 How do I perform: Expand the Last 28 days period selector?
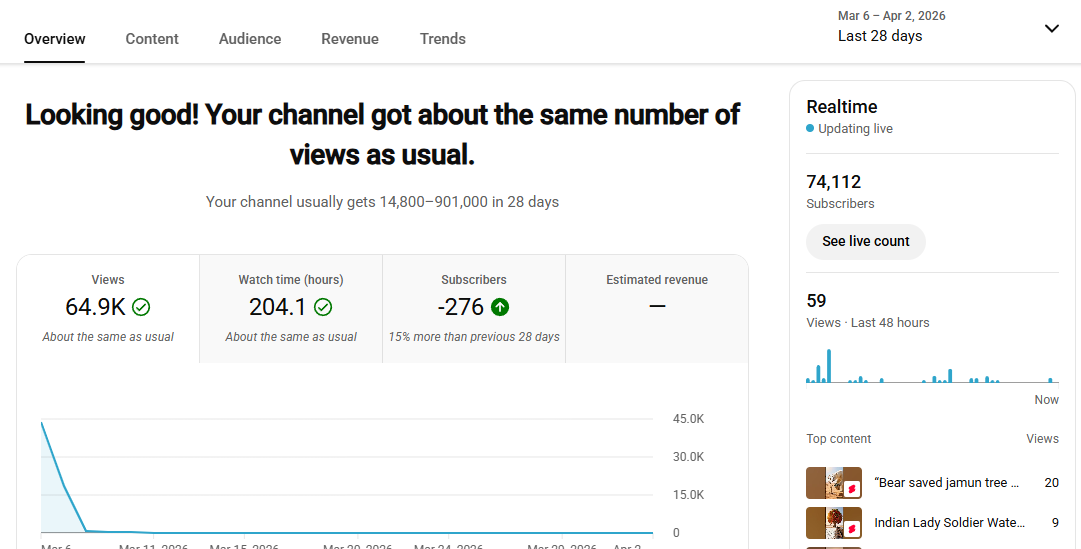[x=880, y=36]
